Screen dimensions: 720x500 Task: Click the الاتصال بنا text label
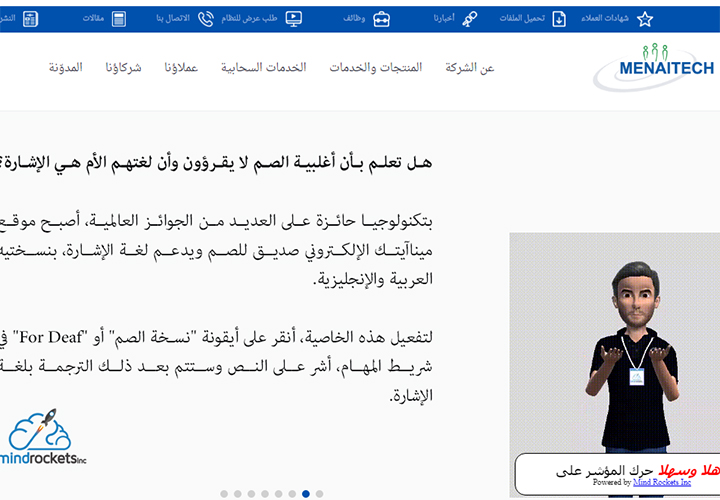(x=173, y=18)
